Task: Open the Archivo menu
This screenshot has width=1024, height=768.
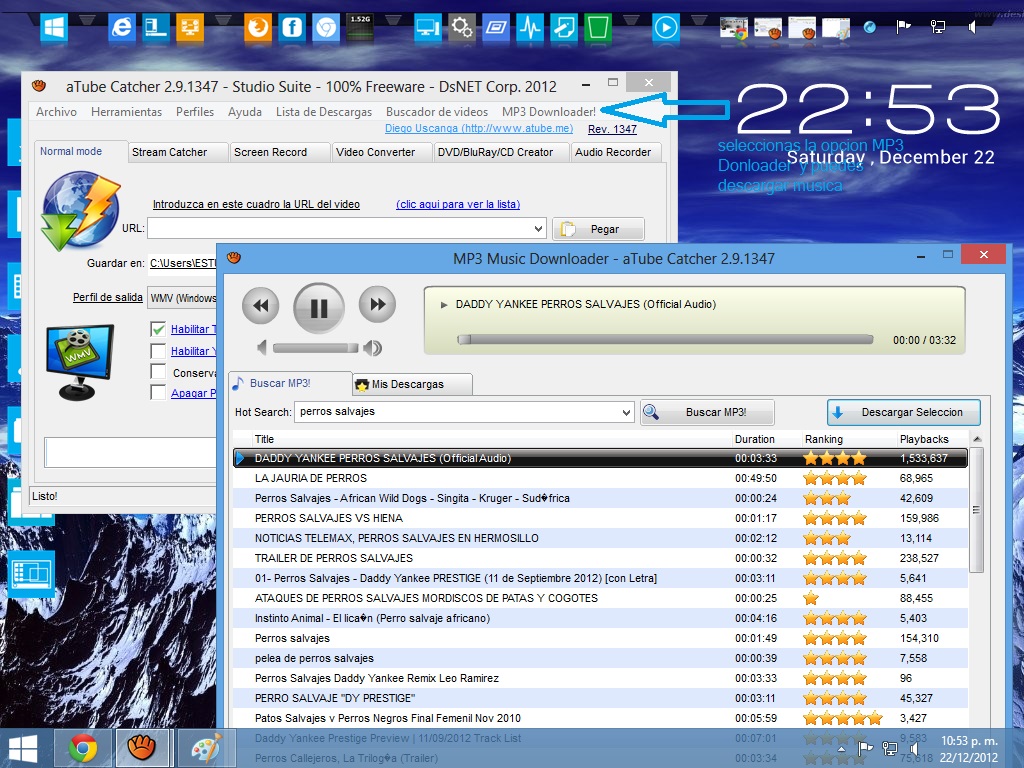Action: [56, 112]
